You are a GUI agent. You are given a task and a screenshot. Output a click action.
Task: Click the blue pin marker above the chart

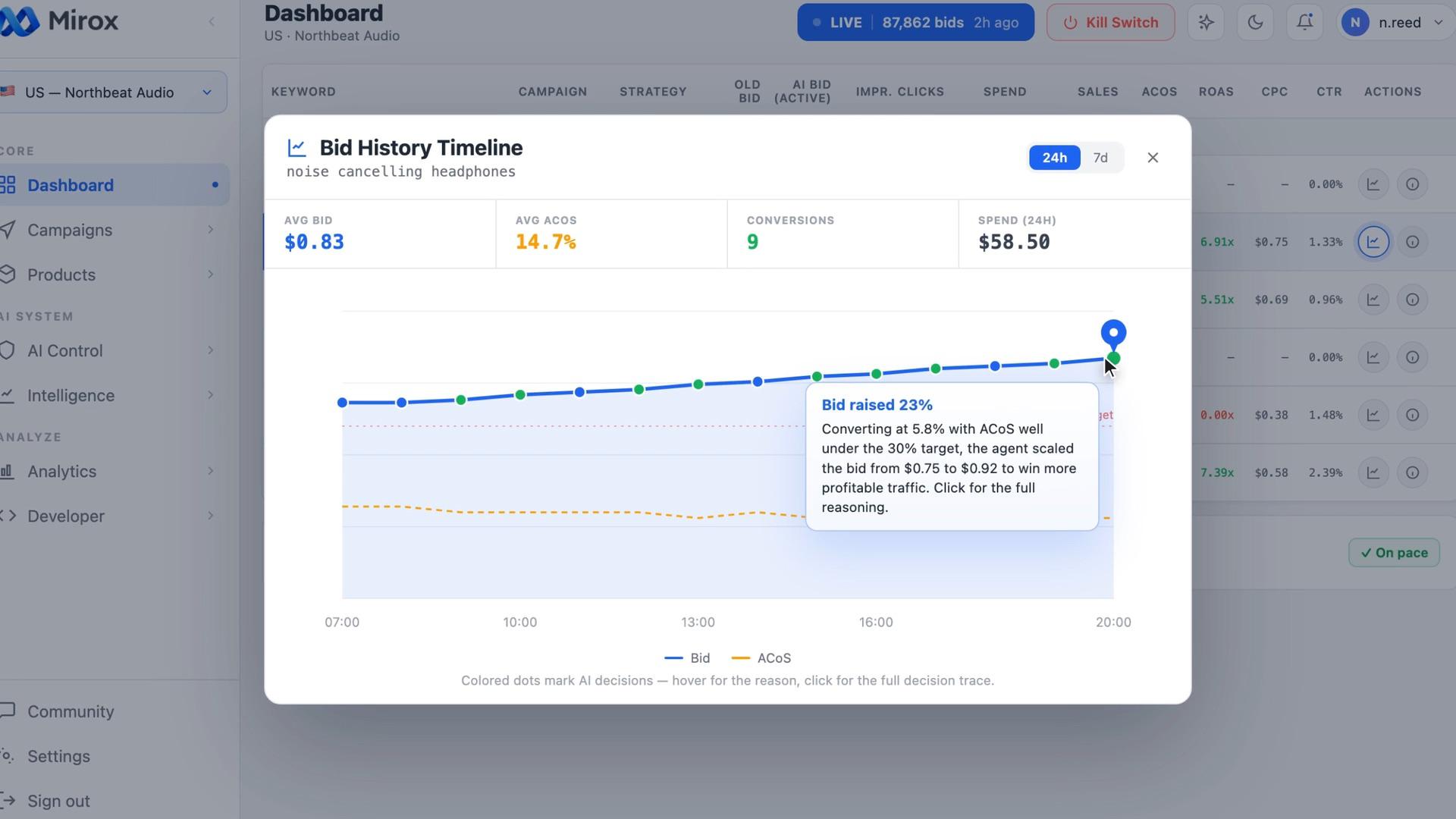1113,333
